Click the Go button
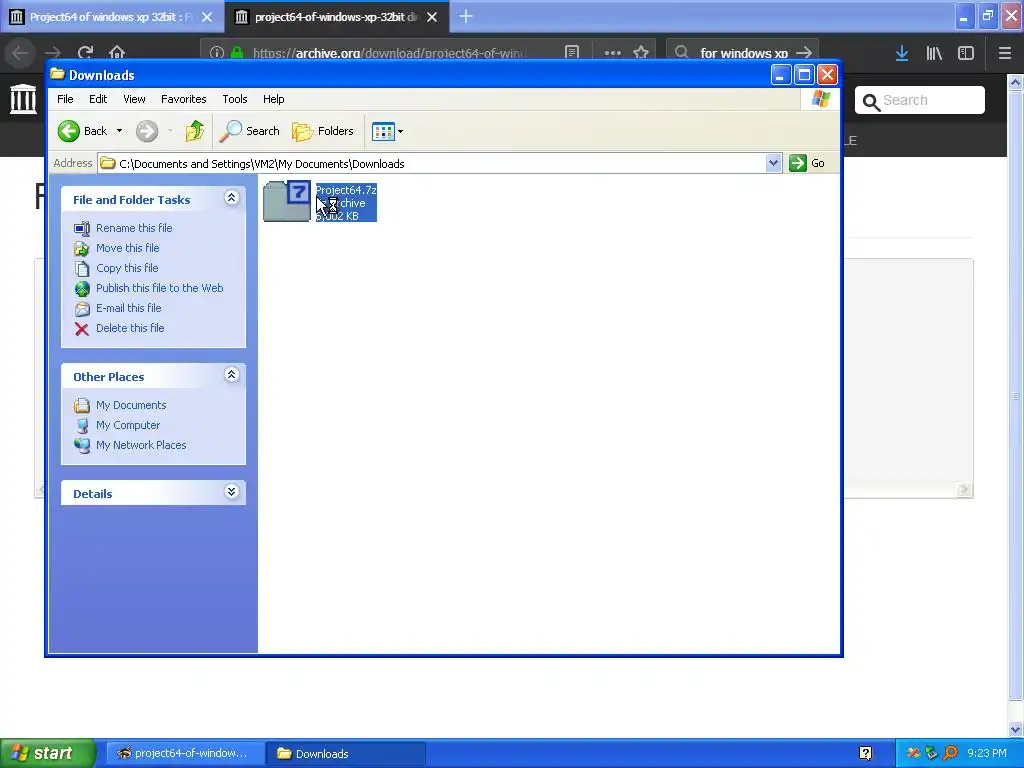The height and width of the screenshot is (768, 1024). tap(807, 163)
